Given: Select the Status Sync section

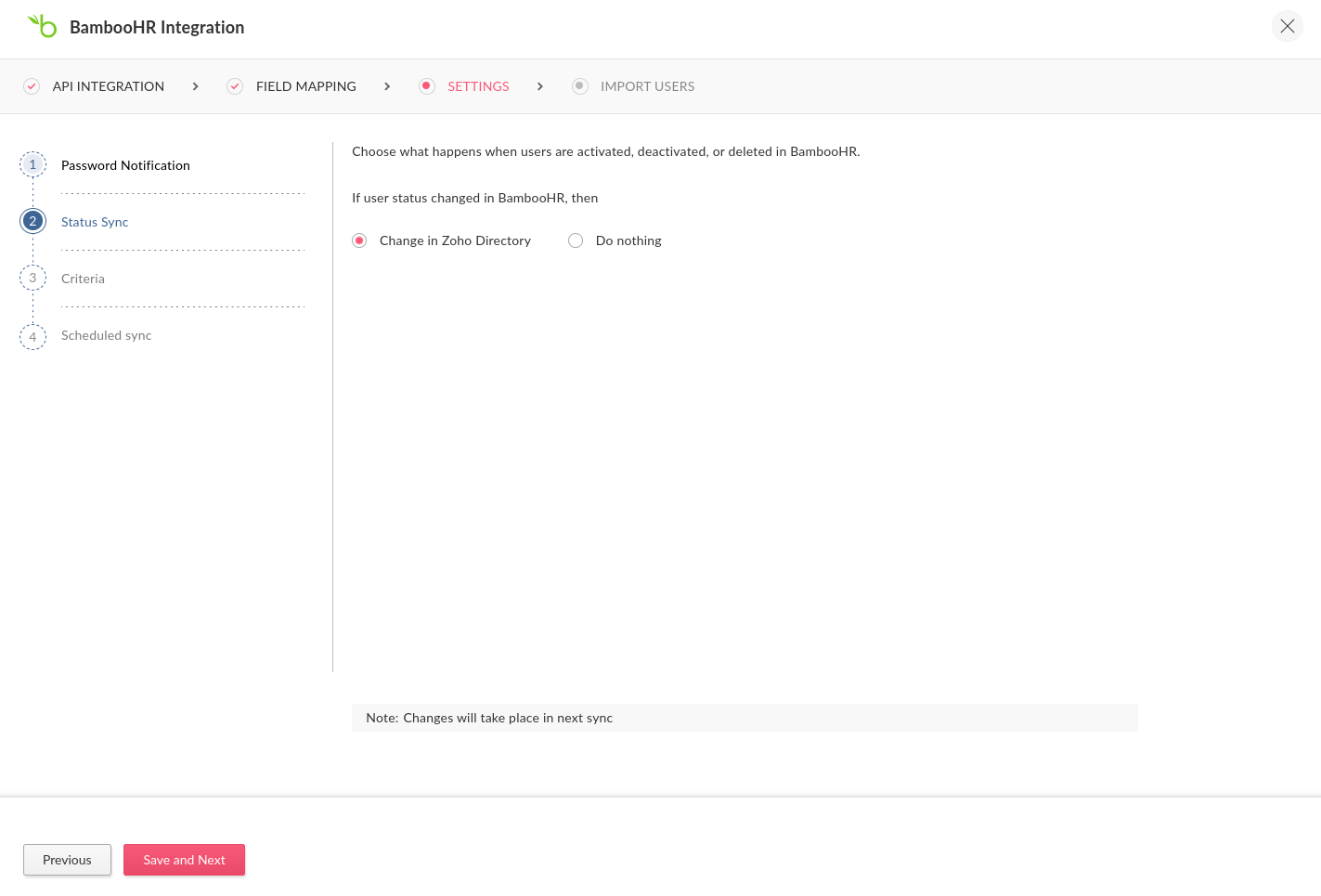Looking at the screenshot, I should [95, 222].
